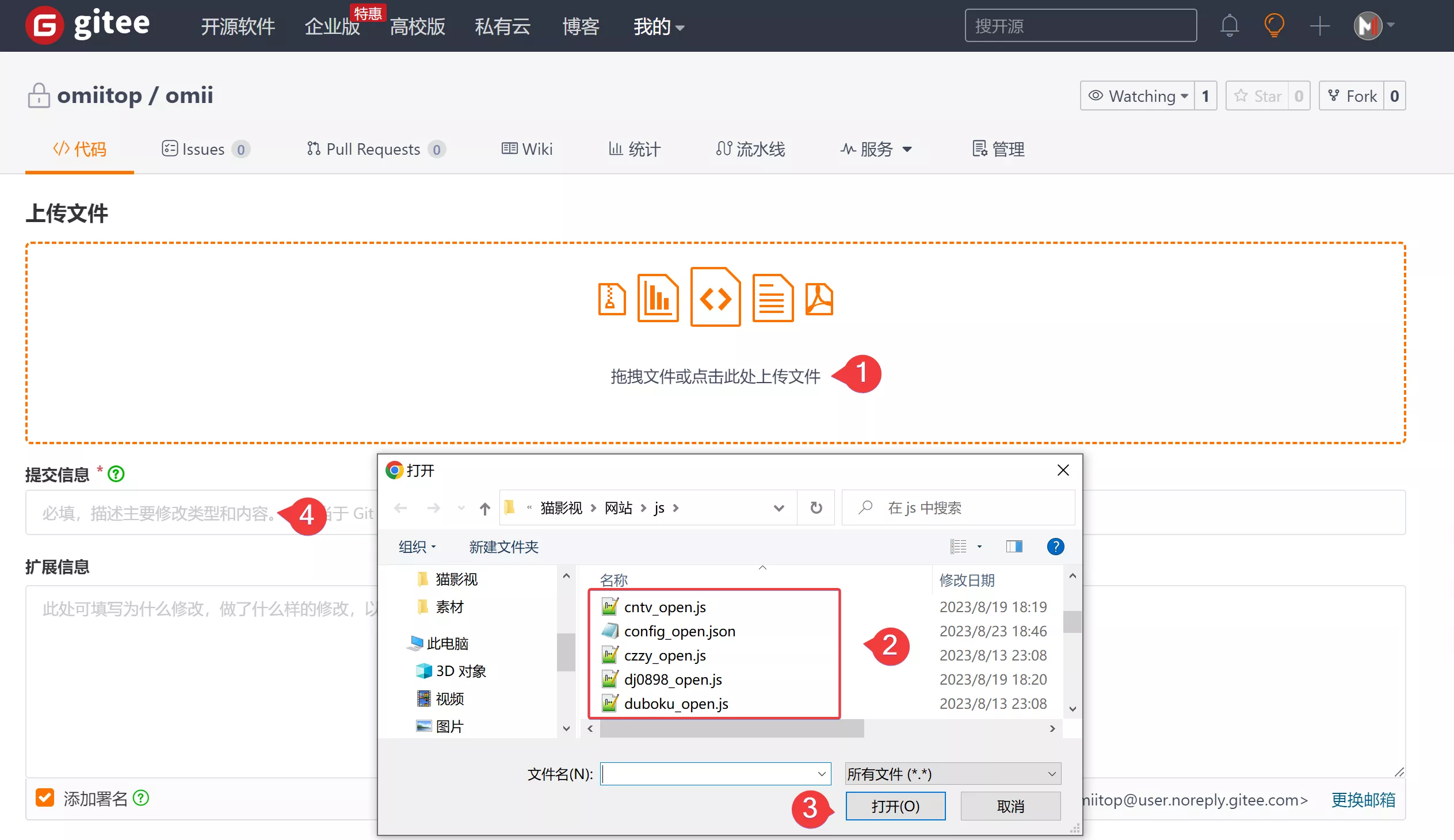
Task: Expand the 服务 dropdown
Action: tap(877, 150)
